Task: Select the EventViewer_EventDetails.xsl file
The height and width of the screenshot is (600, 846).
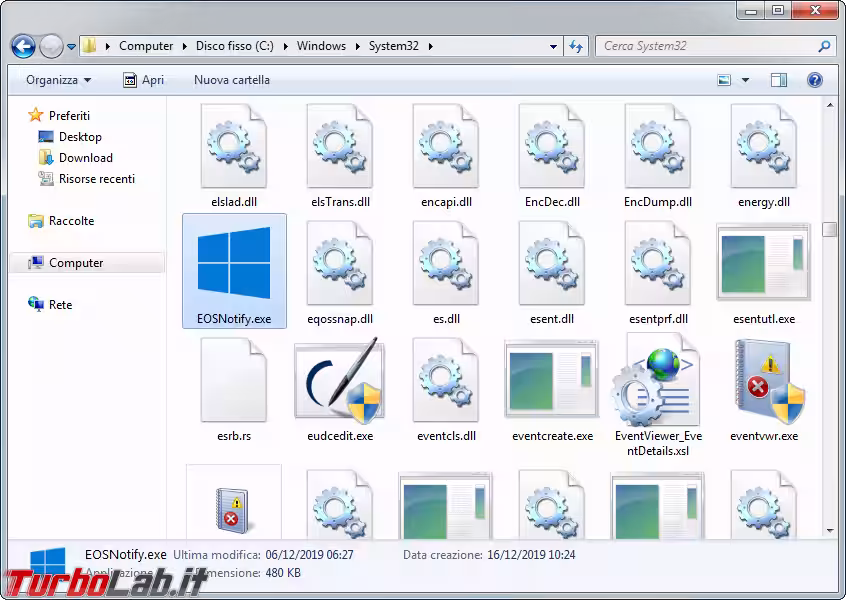Action: click(657, 381)
